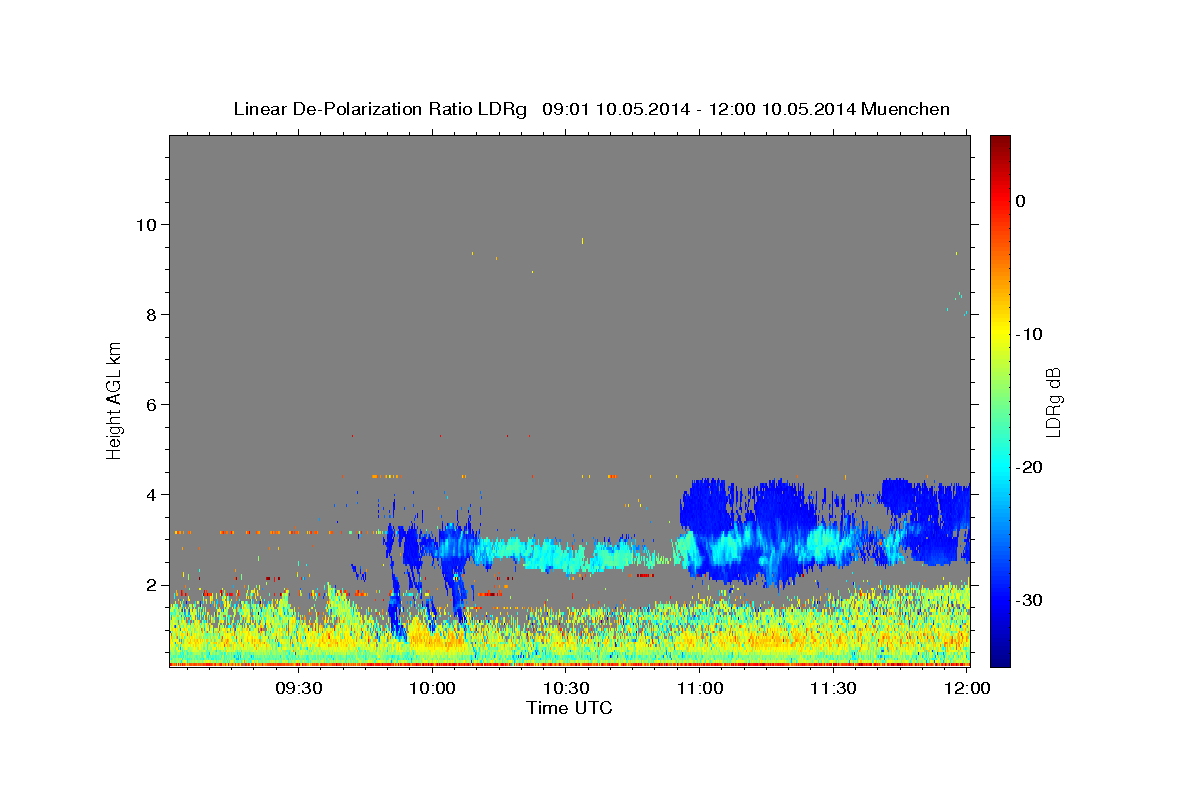Click the 11:00 time tick label
The height and width of the screenshot is (800, 1200).
(x=699, y=688)
